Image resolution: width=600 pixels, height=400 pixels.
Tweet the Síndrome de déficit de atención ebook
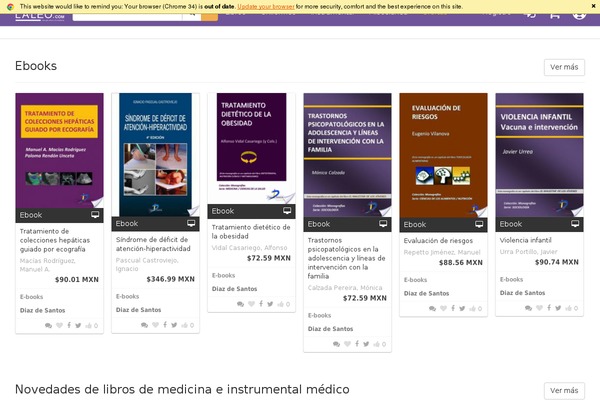click(x=174, y=325)
